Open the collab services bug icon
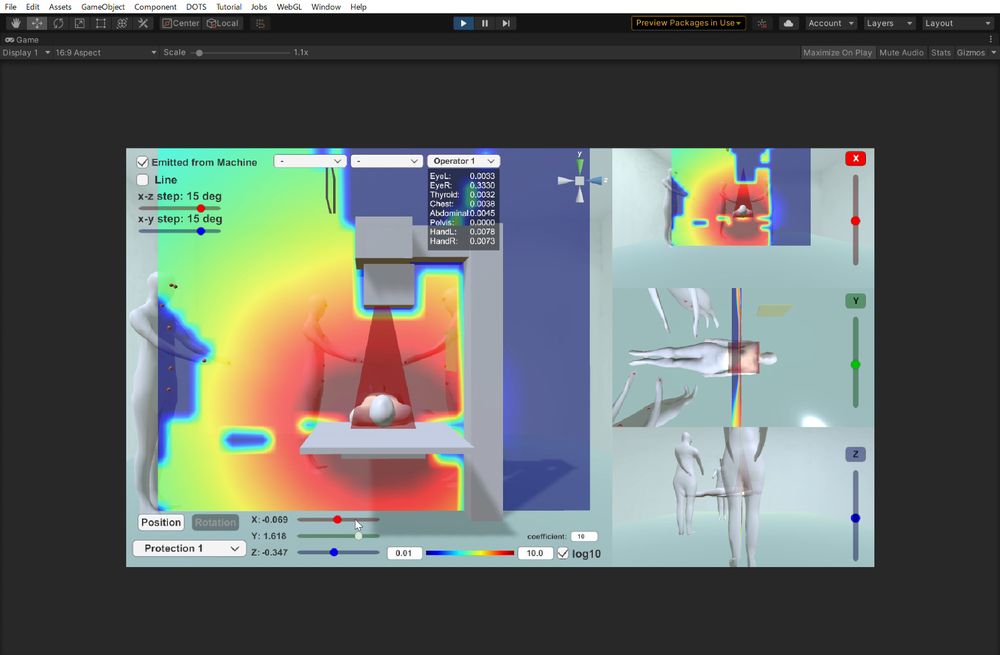 point(762,23)
